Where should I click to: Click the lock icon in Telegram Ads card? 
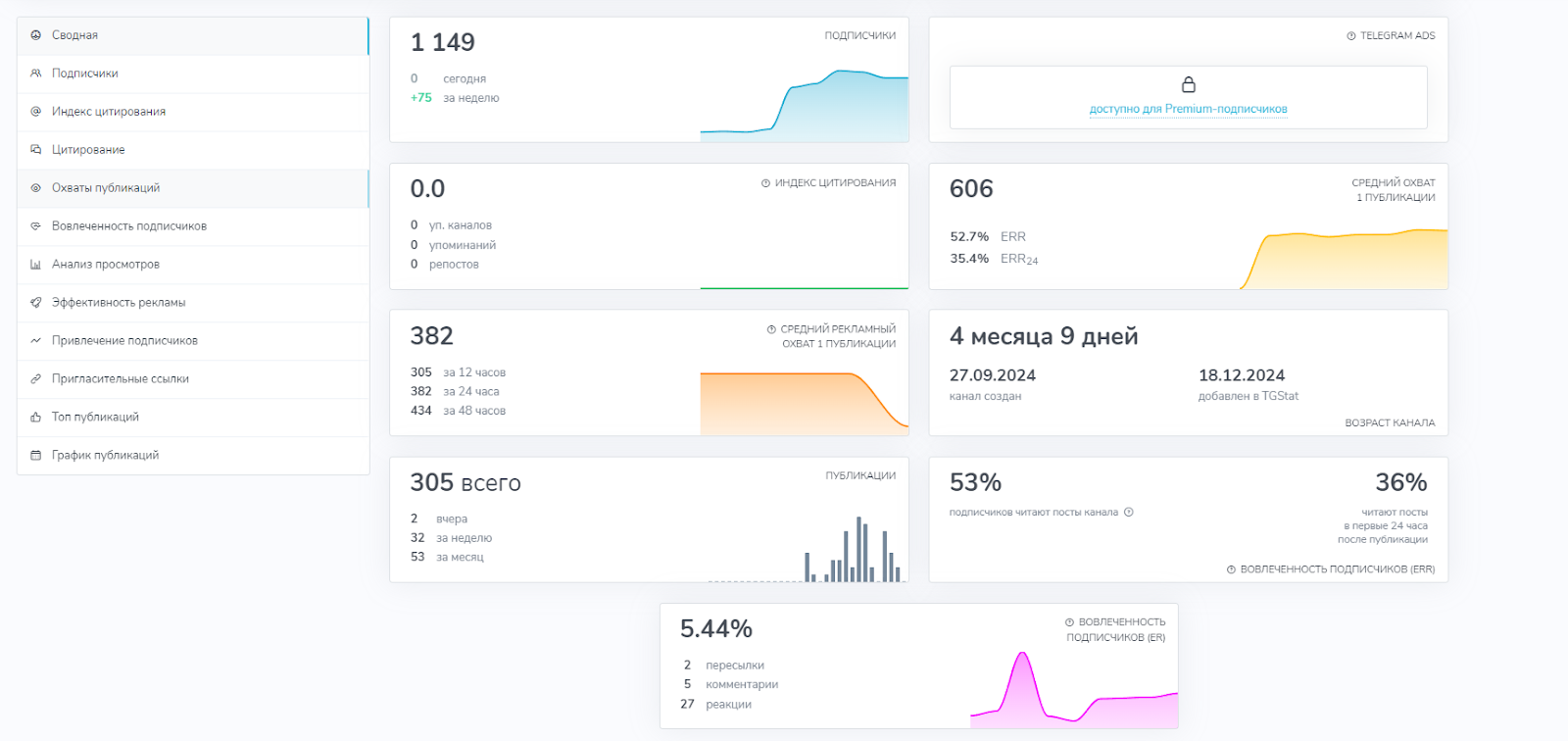(1189, 84)
